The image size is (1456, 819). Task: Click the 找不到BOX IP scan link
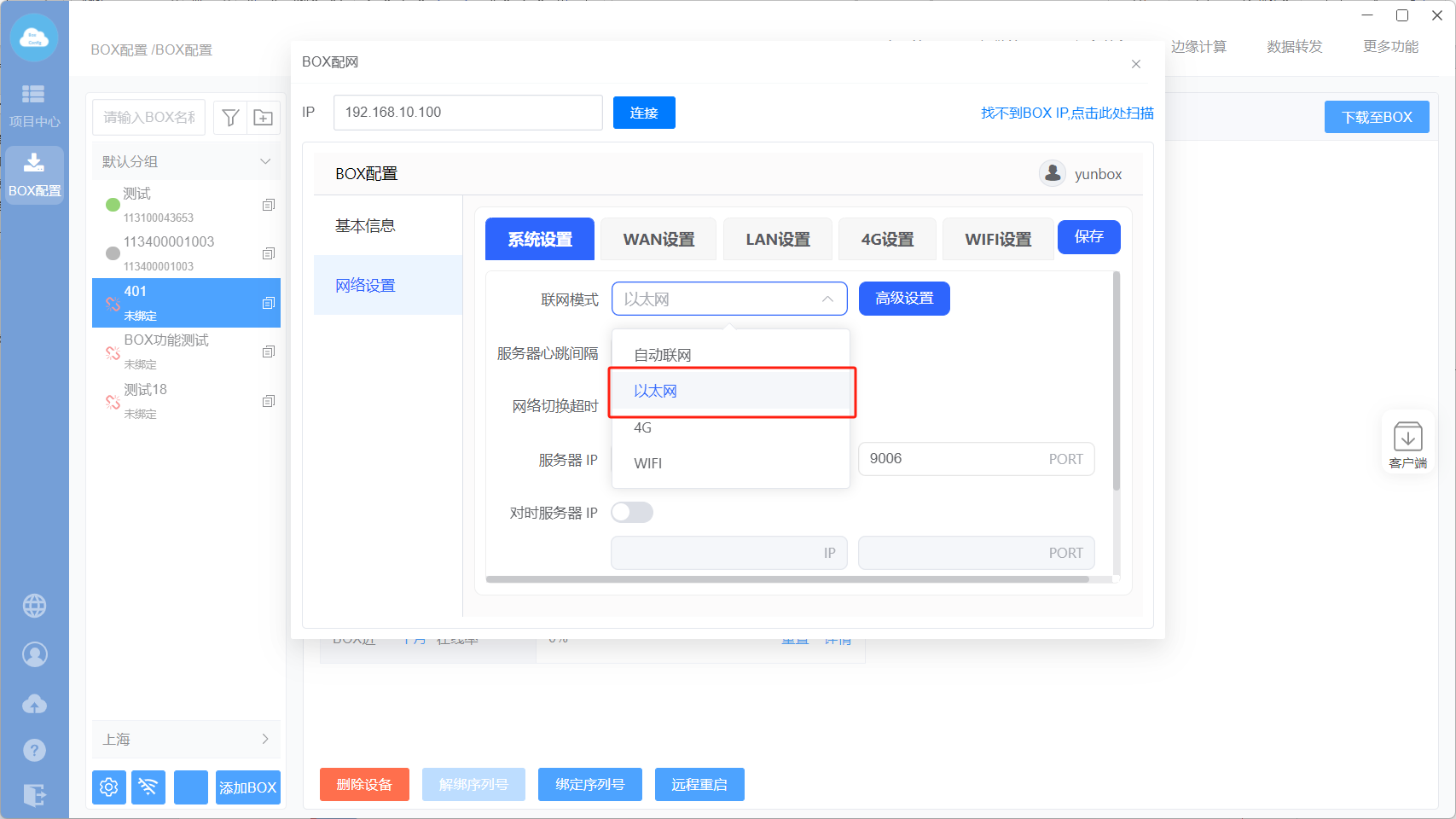point(1066,113)
